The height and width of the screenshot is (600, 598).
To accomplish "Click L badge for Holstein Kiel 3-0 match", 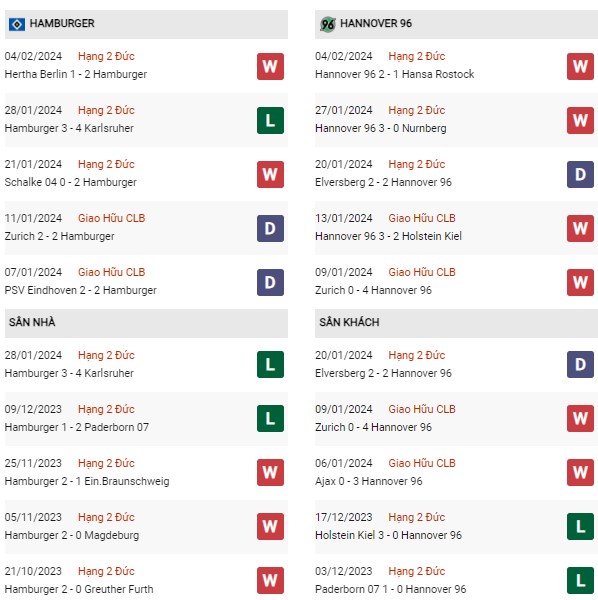I will [x=580, y=526].
